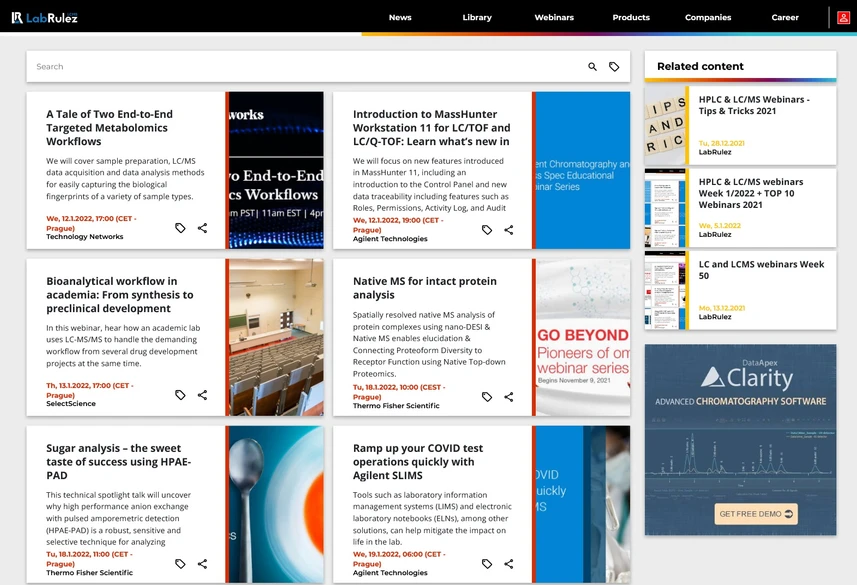Click the search magnifier icon
This screenshot has width=857, height=585.
pos(592,67)
